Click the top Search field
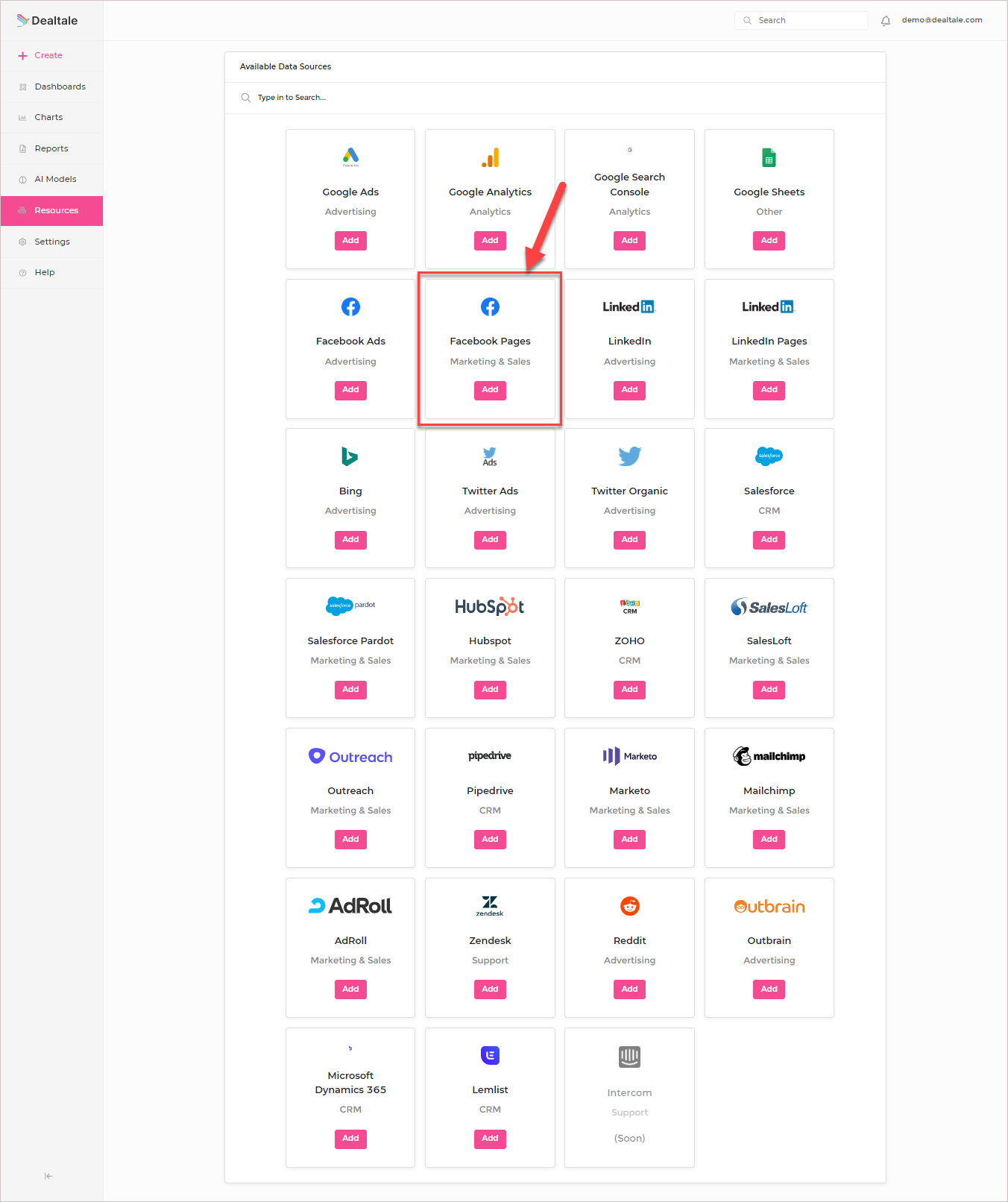The height and width of the screenshot is (1202, 1008). coord(801,21)
